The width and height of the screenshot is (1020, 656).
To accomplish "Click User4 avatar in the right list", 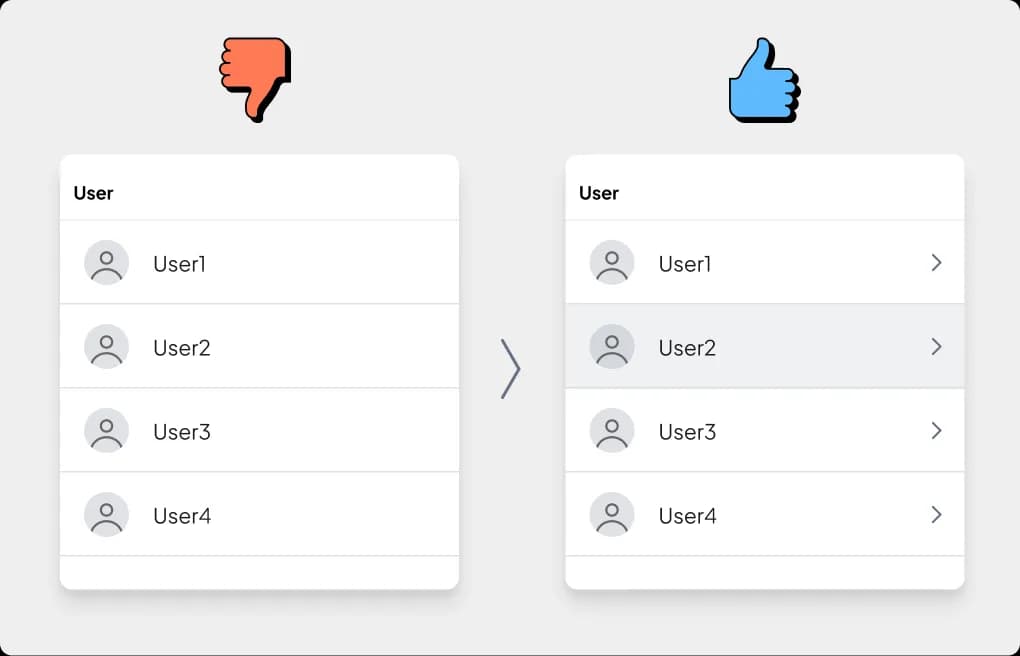I will pos(612,514).
